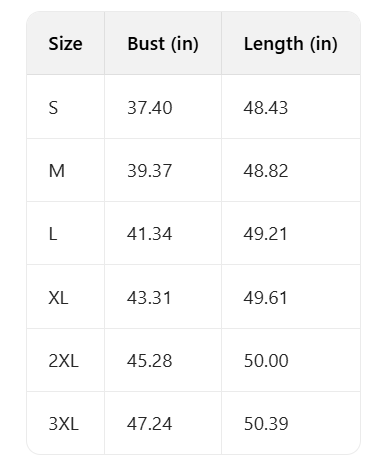Click the Size column header
The width and height of the screenshot is (390, 473).
pyautogui.click(x=65, y=44)
